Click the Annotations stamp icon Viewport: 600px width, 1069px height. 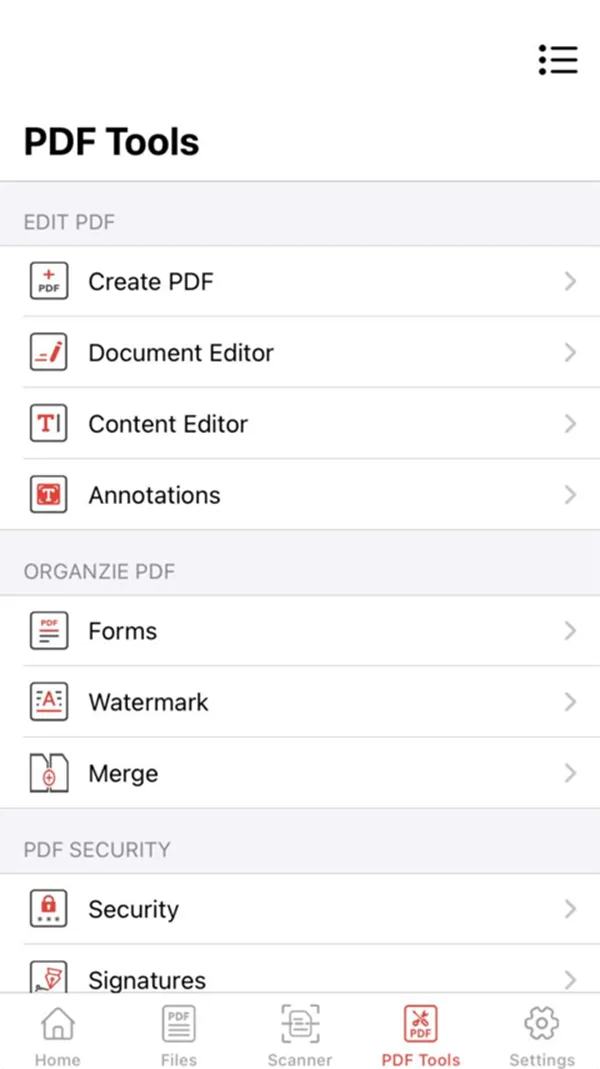(x=48, y=494)
